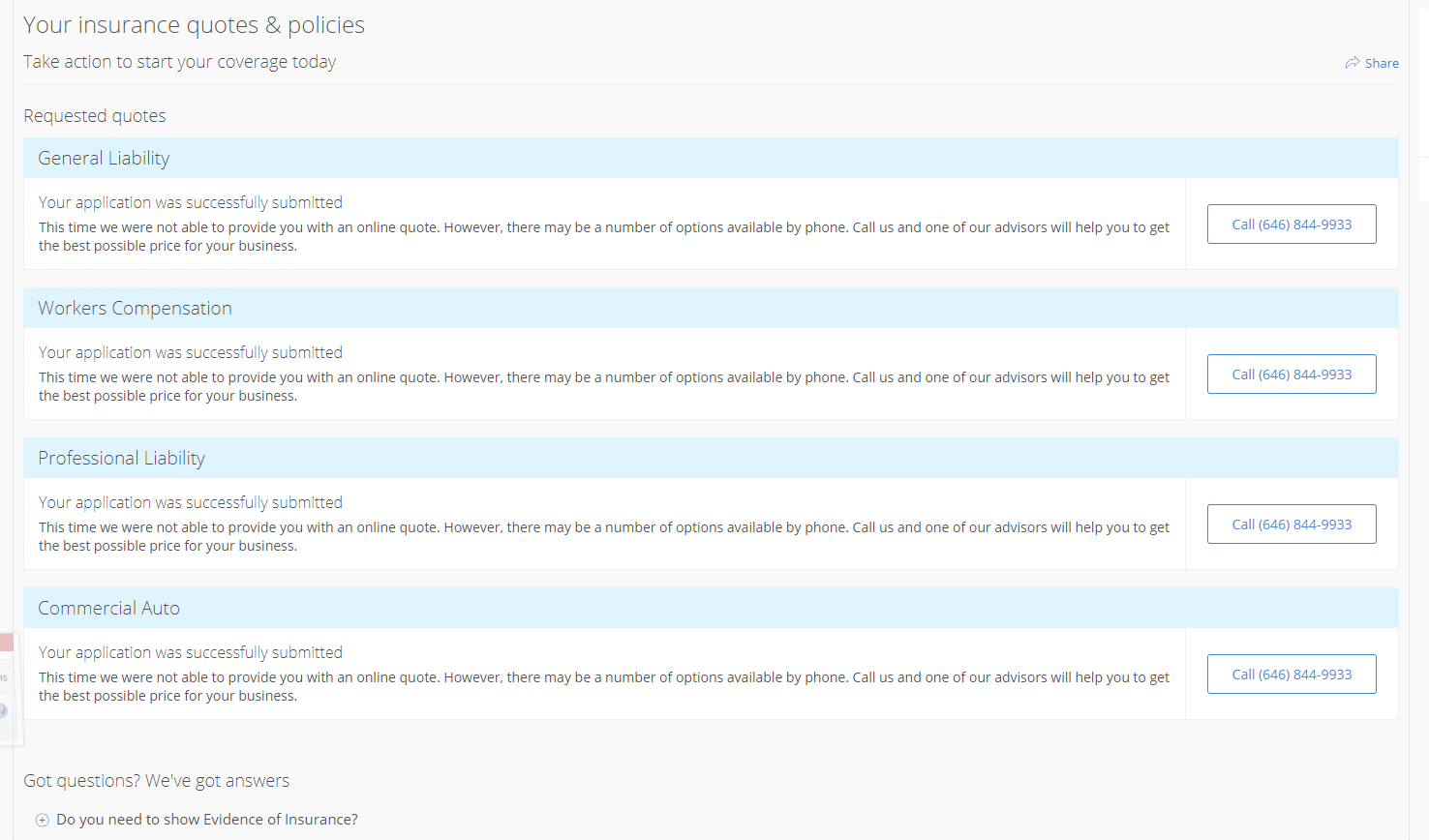Click the Share arrow icon
Image resolution: width=1429 pixels, height=840 pixels.
click(x=1352, y=63)
